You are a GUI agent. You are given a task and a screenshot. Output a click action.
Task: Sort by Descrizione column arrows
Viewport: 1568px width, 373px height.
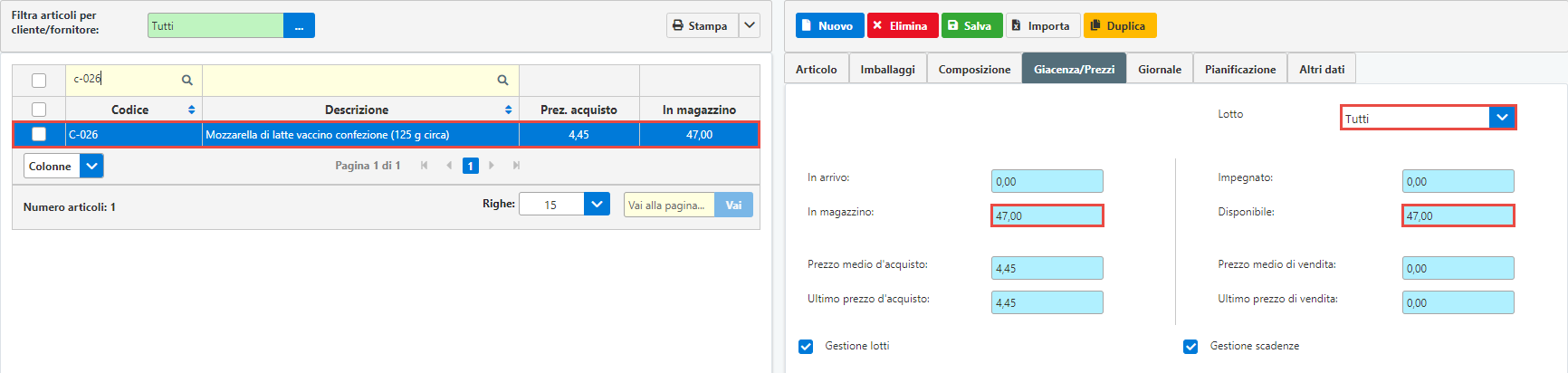tap(508, 110)
